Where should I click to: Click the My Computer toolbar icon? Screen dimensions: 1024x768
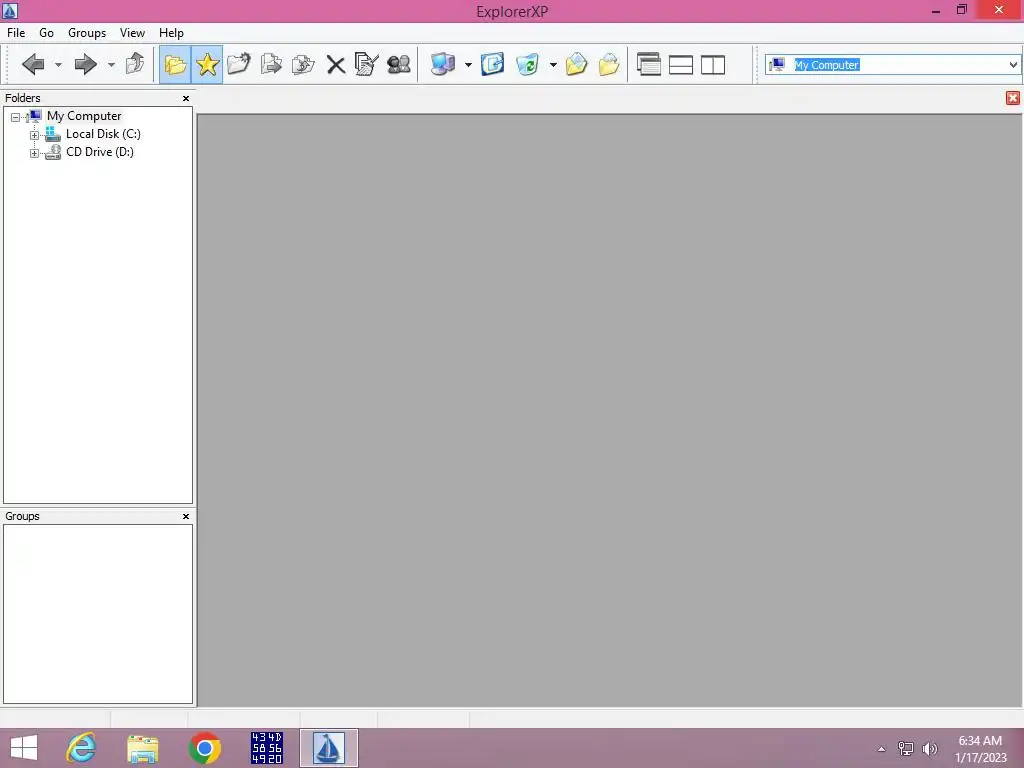coord(443,64)
